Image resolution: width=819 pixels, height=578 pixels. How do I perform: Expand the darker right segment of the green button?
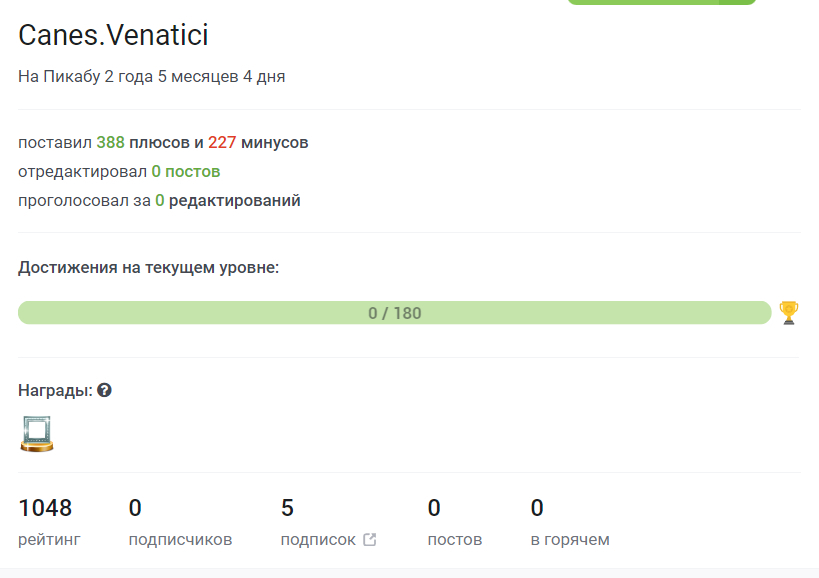[x=737, y=3]
